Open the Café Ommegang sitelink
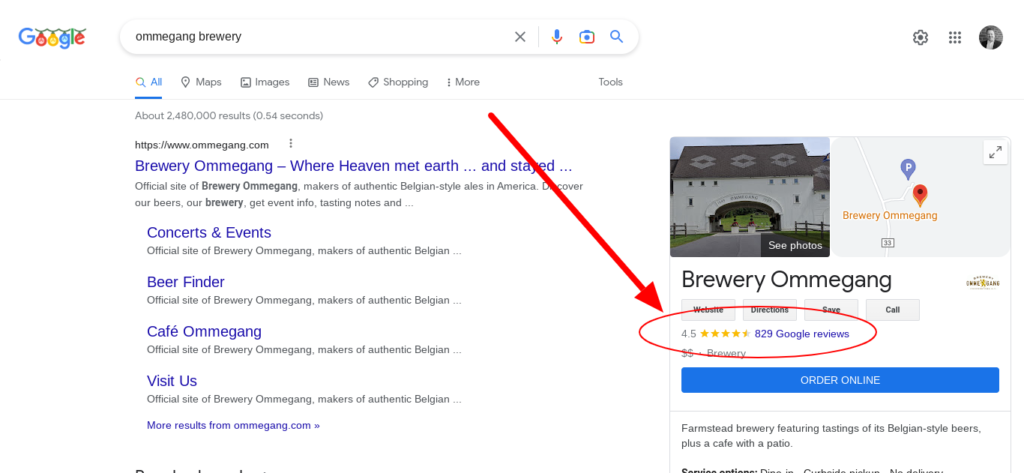Viewport: 1024px width, 473px height. [204, 331]
